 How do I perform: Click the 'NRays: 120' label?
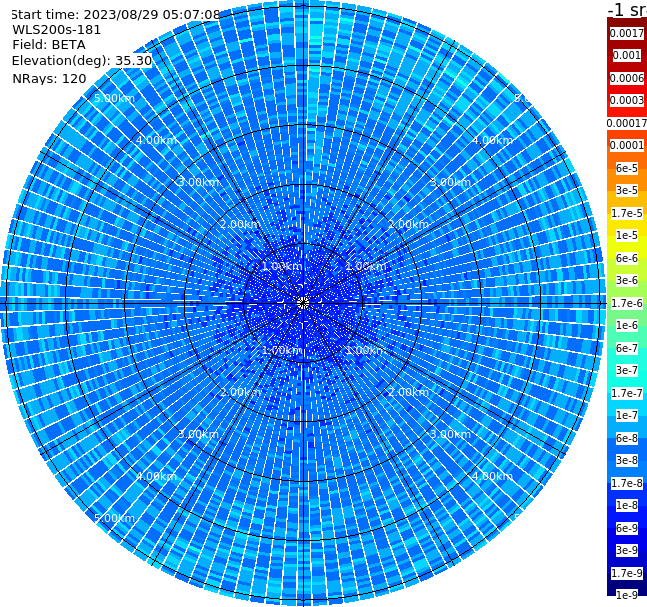tap(49, 78)
